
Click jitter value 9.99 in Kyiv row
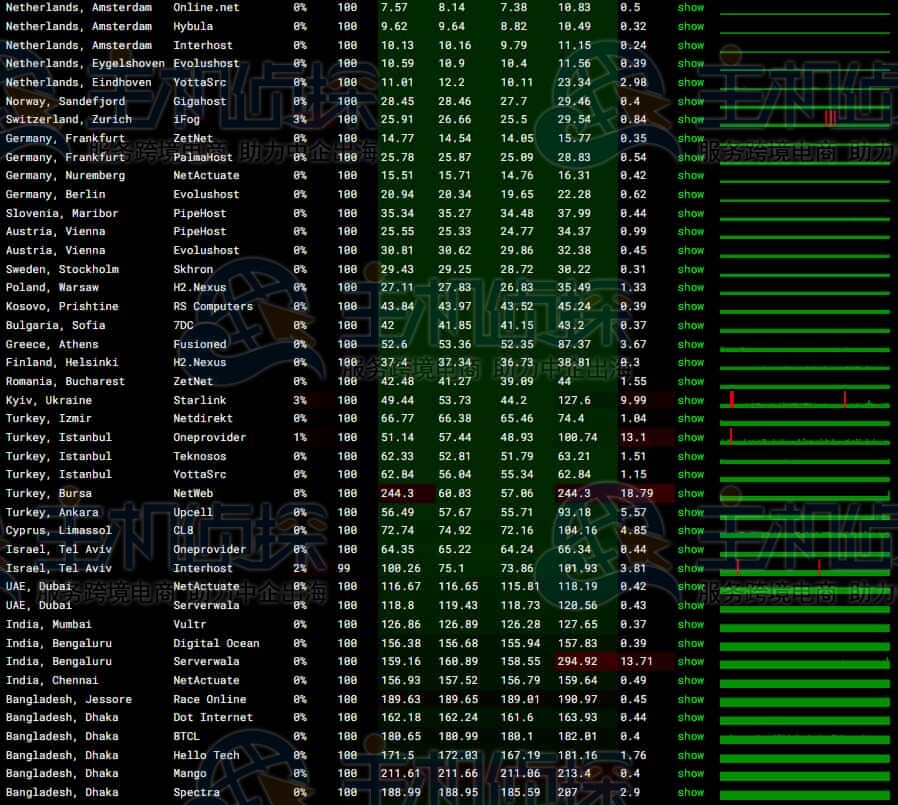tap(633, 400)
